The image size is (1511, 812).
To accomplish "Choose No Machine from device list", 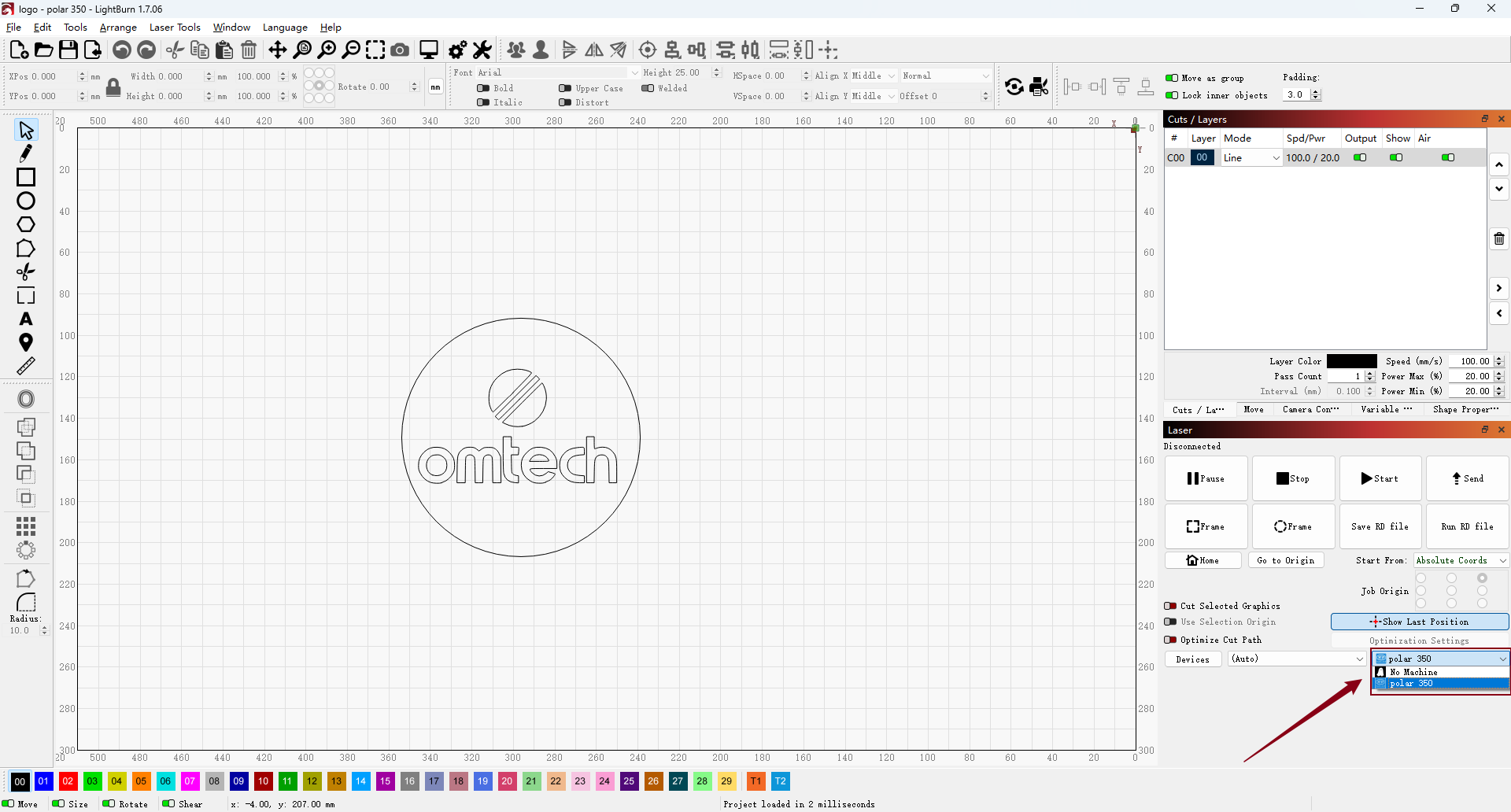I will tap(1441, 672).
